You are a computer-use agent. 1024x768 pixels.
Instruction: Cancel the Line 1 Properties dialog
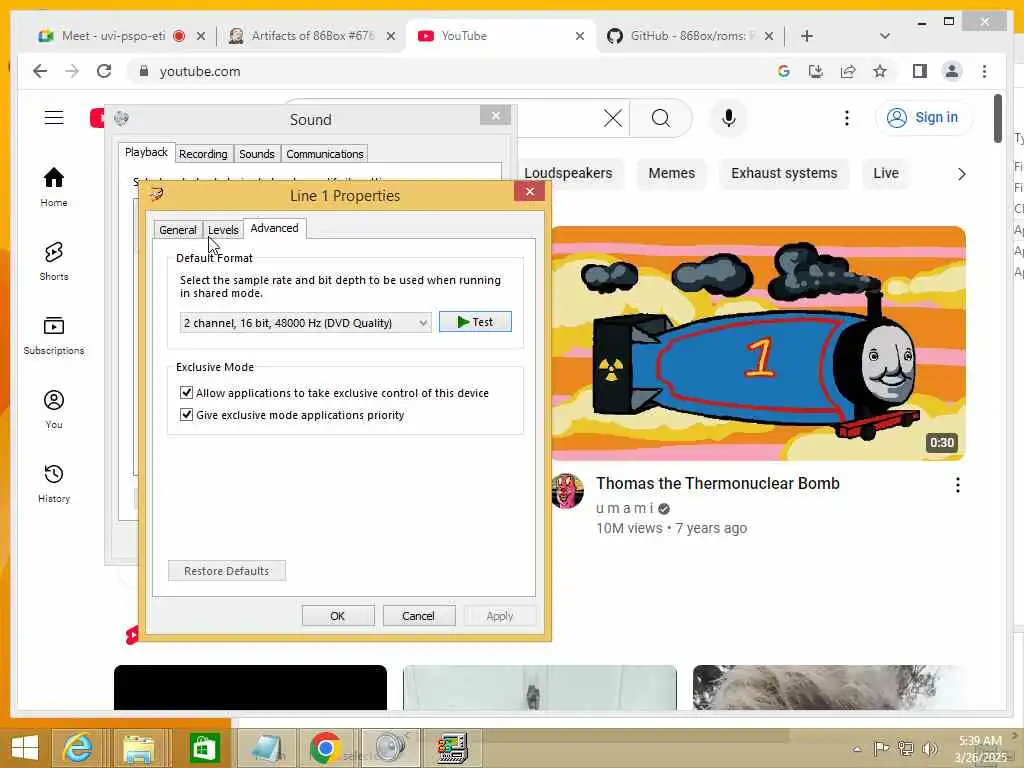click(x=418, y=616)
